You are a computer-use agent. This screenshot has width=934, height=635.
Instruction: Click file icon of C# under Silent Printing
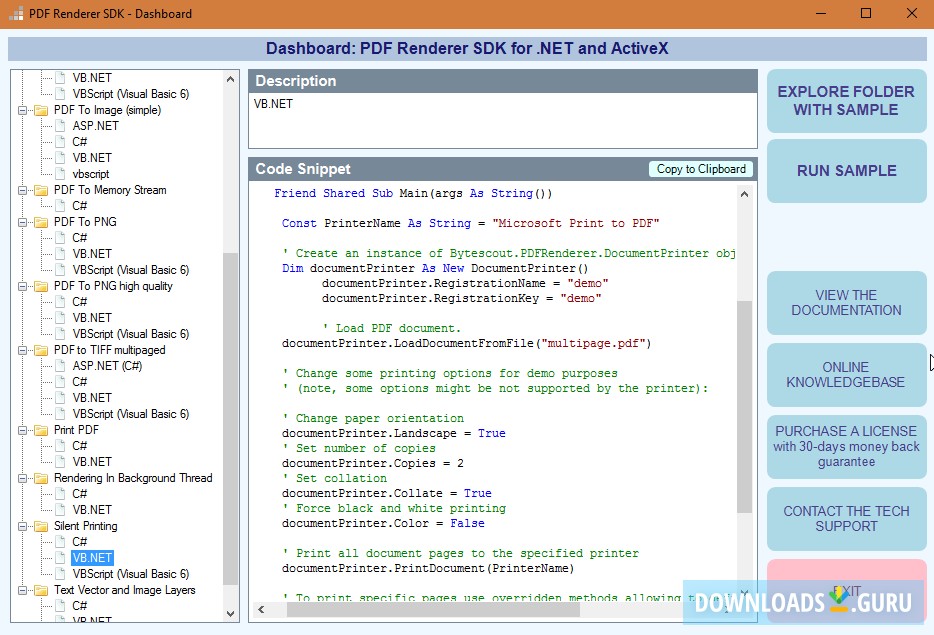pos(60,541)
